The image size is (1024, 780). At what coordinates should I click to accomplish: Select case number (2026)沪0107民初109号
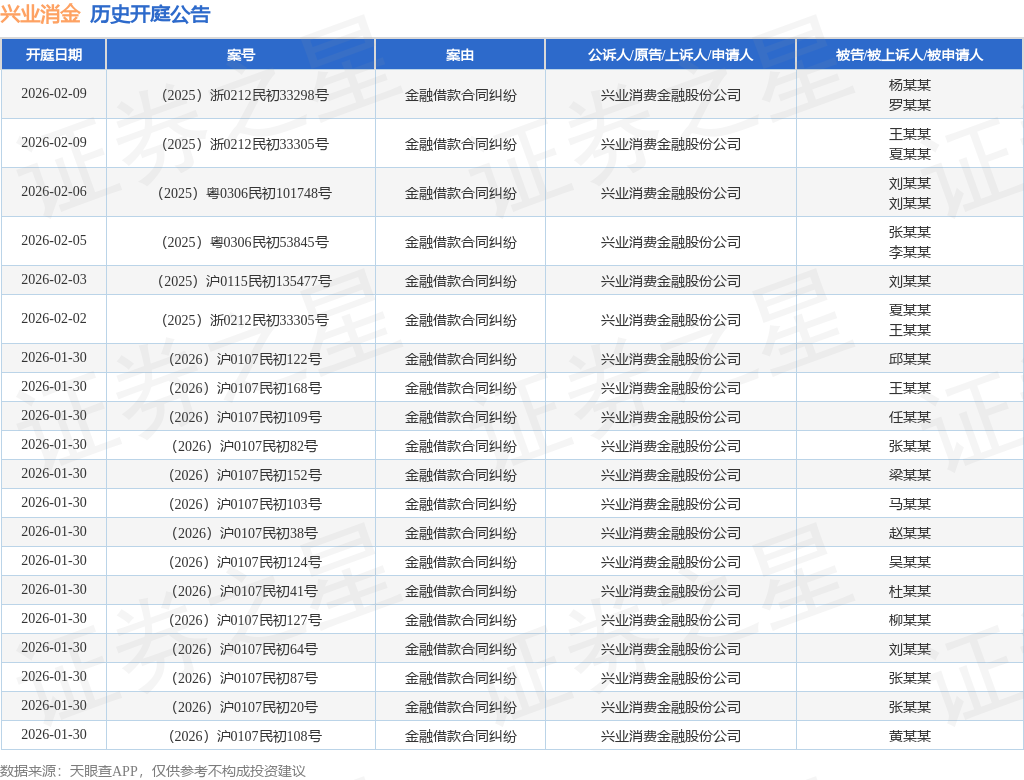245,417
